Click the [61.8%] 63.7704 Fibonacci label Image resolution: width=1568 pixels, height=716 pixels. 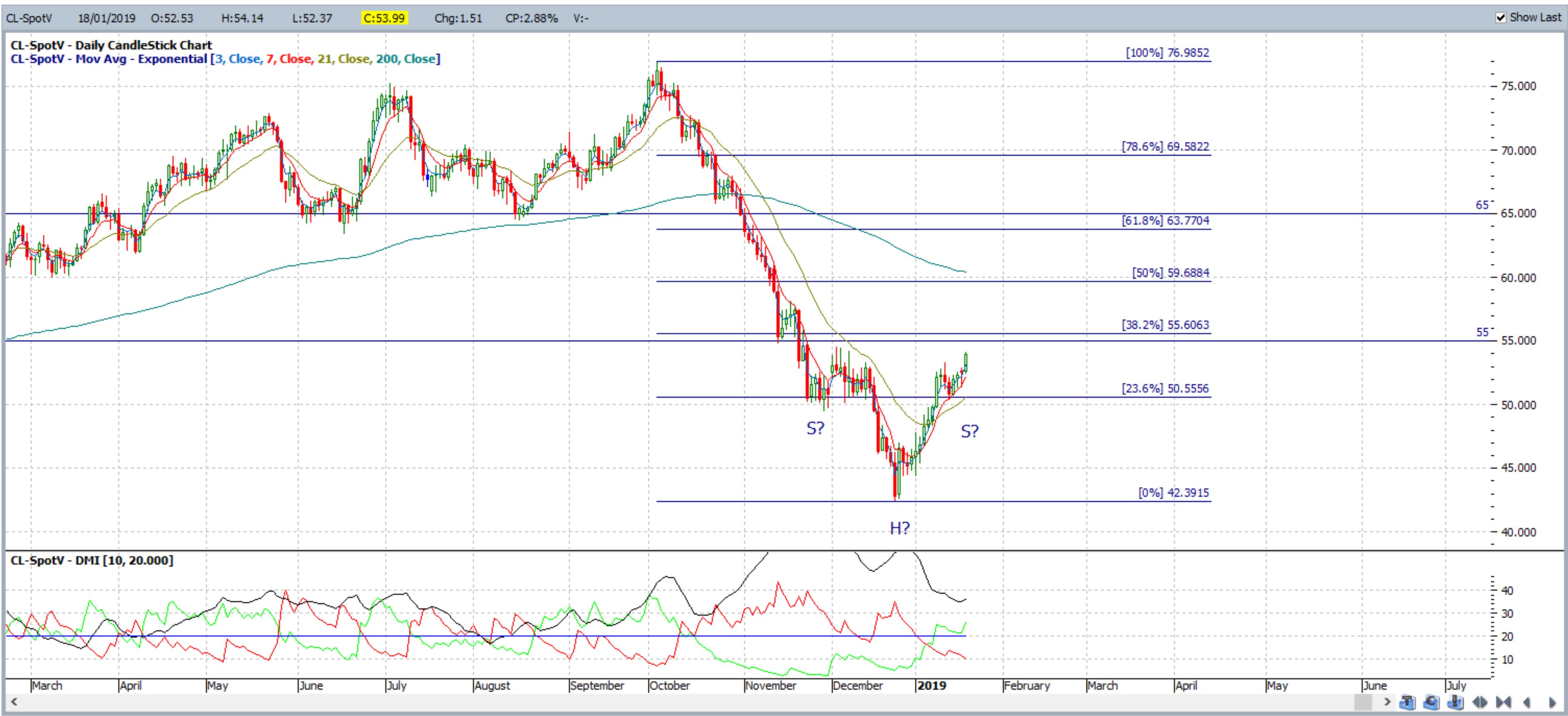1165,221
